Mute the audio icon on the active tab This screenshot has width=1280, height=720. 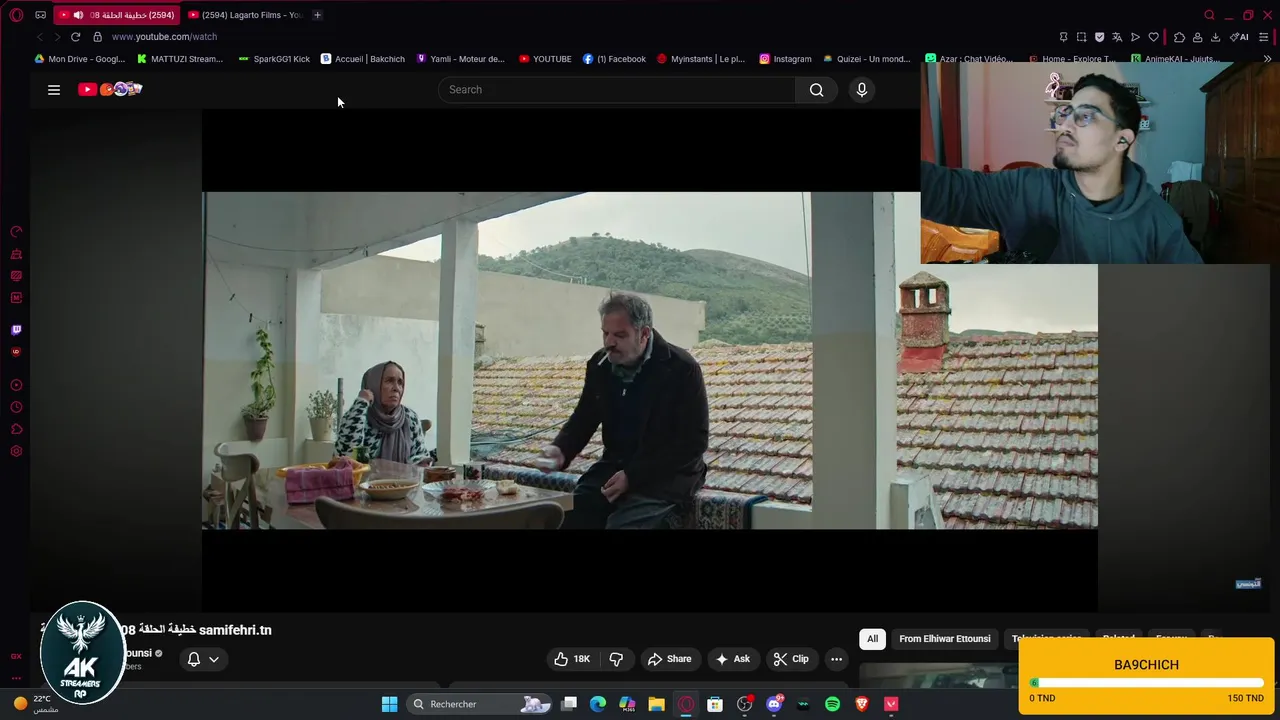tap(78, 15)
